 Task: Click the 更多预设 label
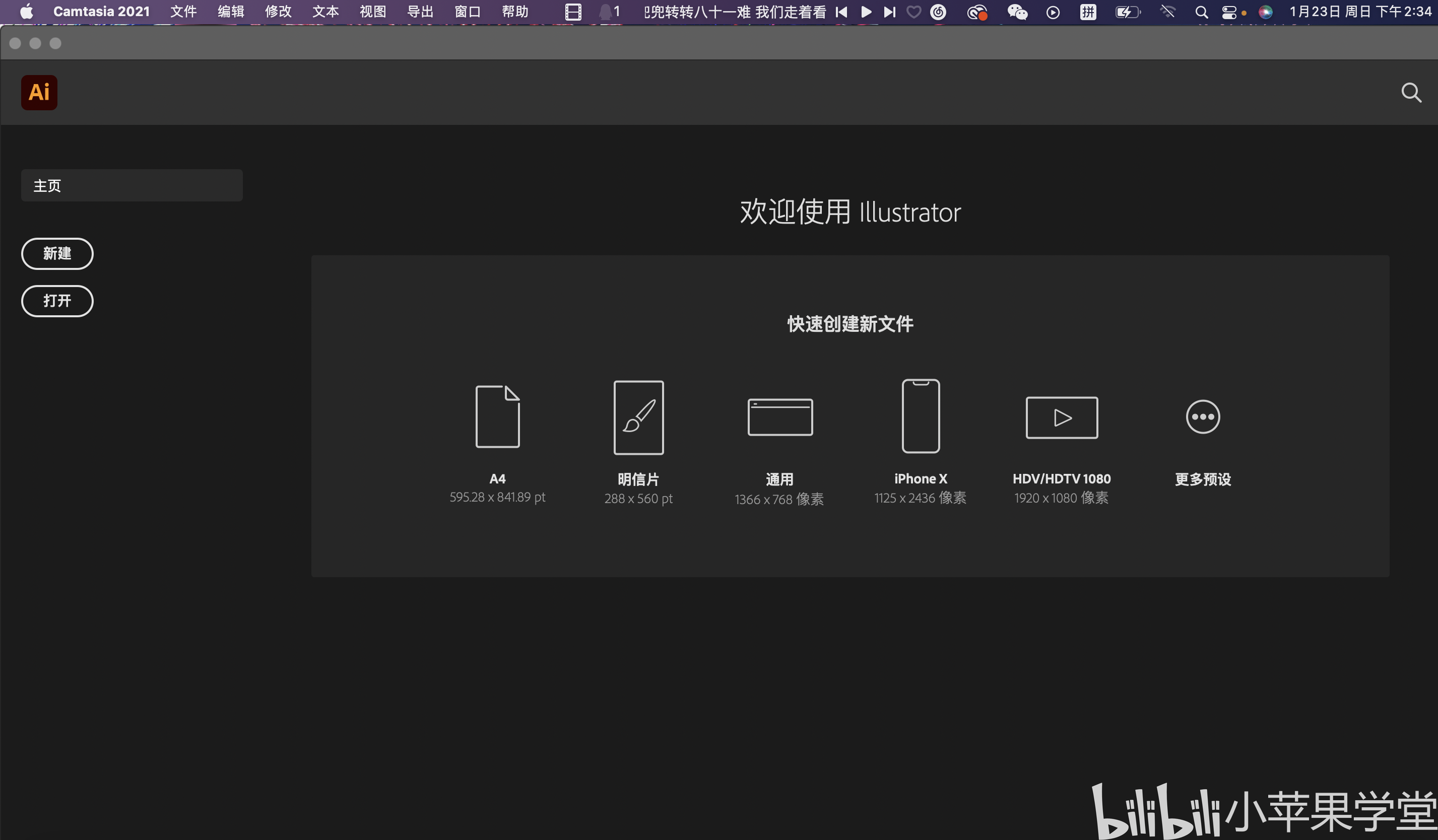(x=1203, y=479)
